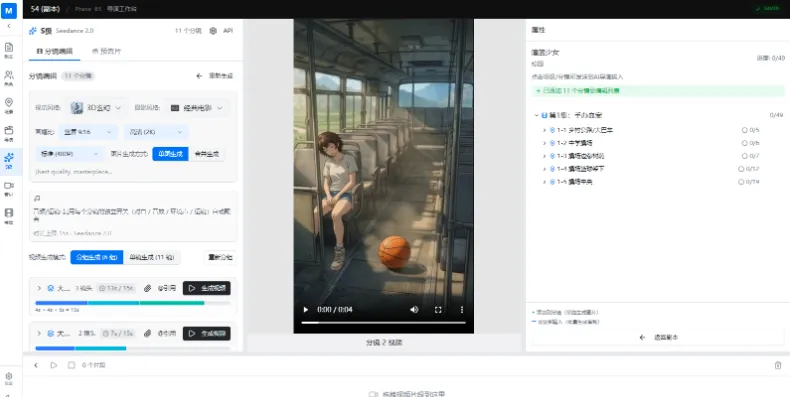Image resolution: width=790 pixels, height=397 pixels.
Task: Click the trash icon in the bottom strip
Action: coord(777,365)
